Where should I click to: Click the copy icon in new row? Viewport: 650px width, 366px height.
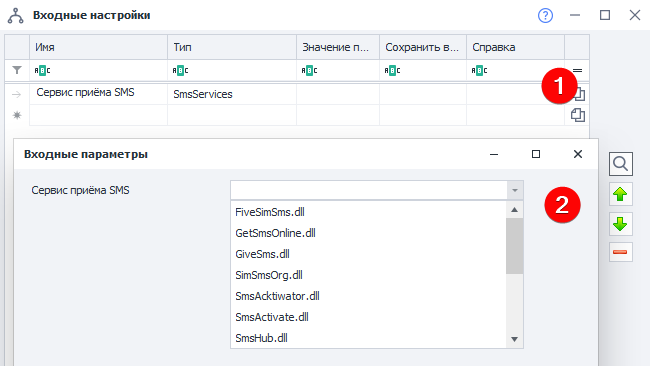coord(577,115)
